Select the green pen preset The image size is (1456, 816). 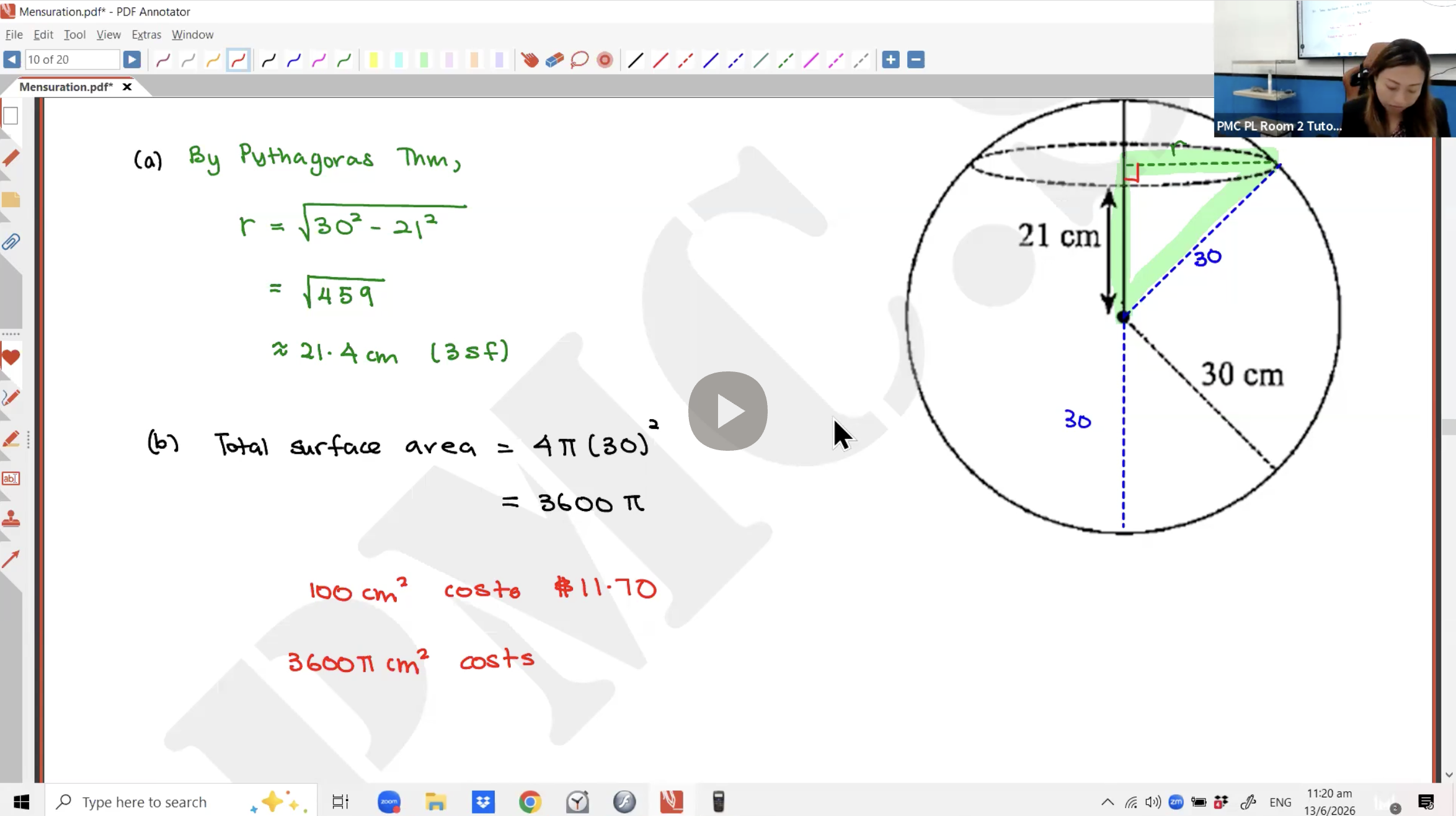click(x=344, y=60)
